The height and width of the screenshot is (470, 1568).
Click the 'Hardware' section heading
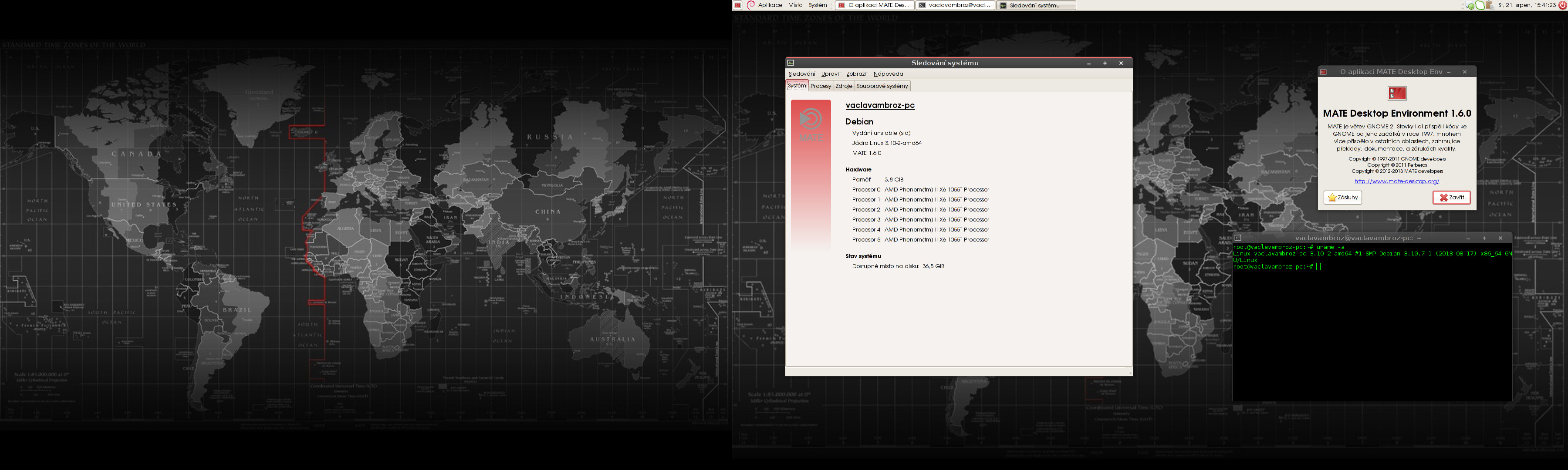[858, 170]
